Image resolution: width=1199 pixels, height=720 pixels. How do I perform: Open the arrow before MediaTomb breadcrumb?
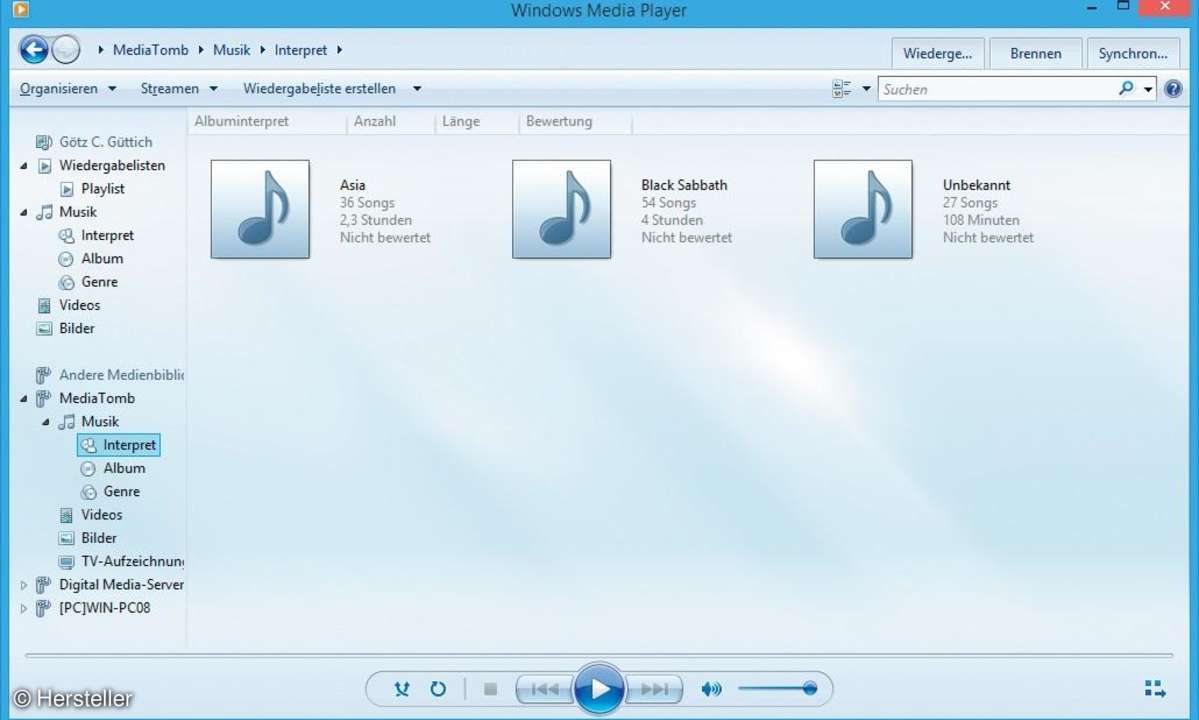tap(100, 50)
